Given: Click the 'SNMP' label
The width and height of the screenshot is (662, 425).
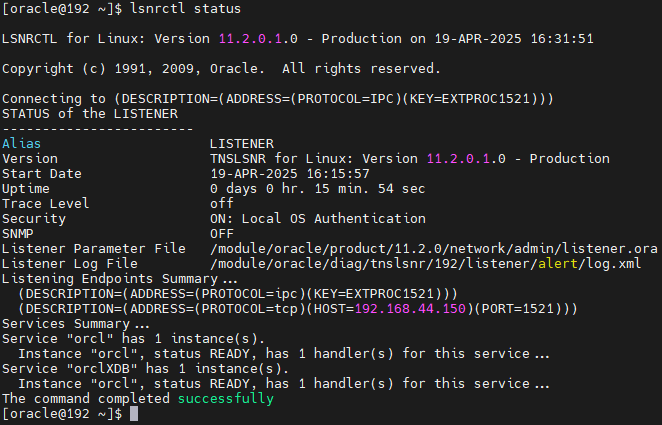Looking at the screenshot, I should [x=18, y=233].
